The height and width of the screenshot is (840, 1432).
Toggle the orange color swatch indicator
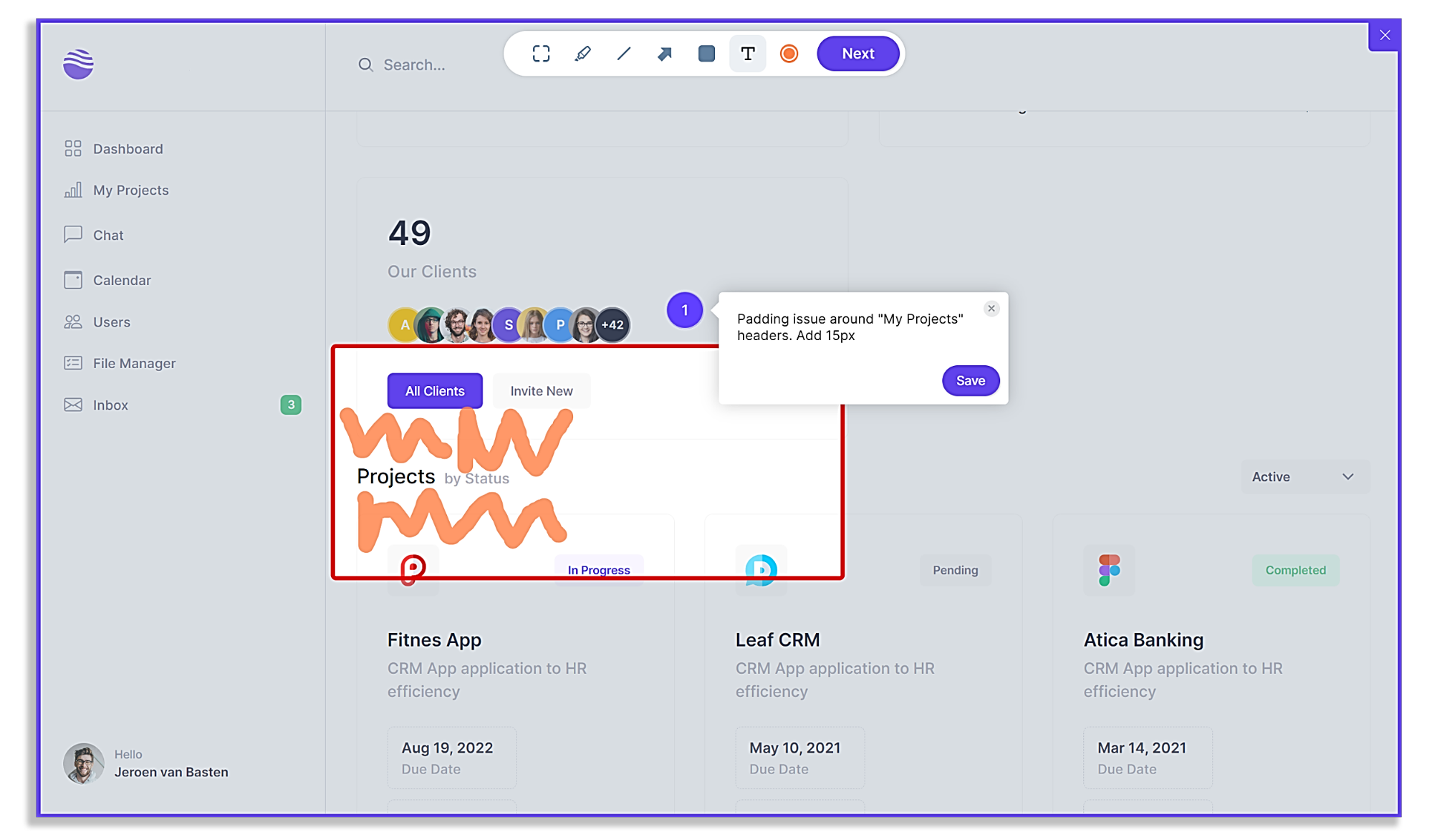[789, 53]
